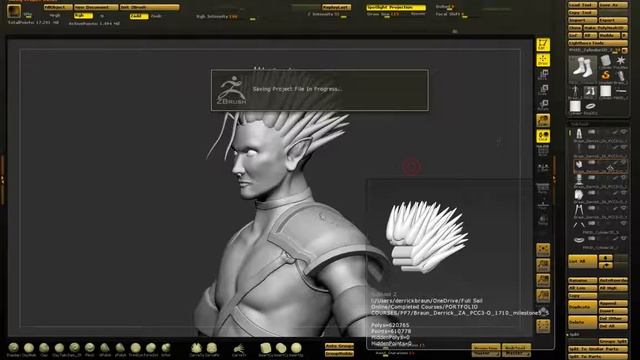Image resolution: width=640 pixels, height=360 pixels.
Task: Click the R button next to the tool name
Action: tap(624, 50)
